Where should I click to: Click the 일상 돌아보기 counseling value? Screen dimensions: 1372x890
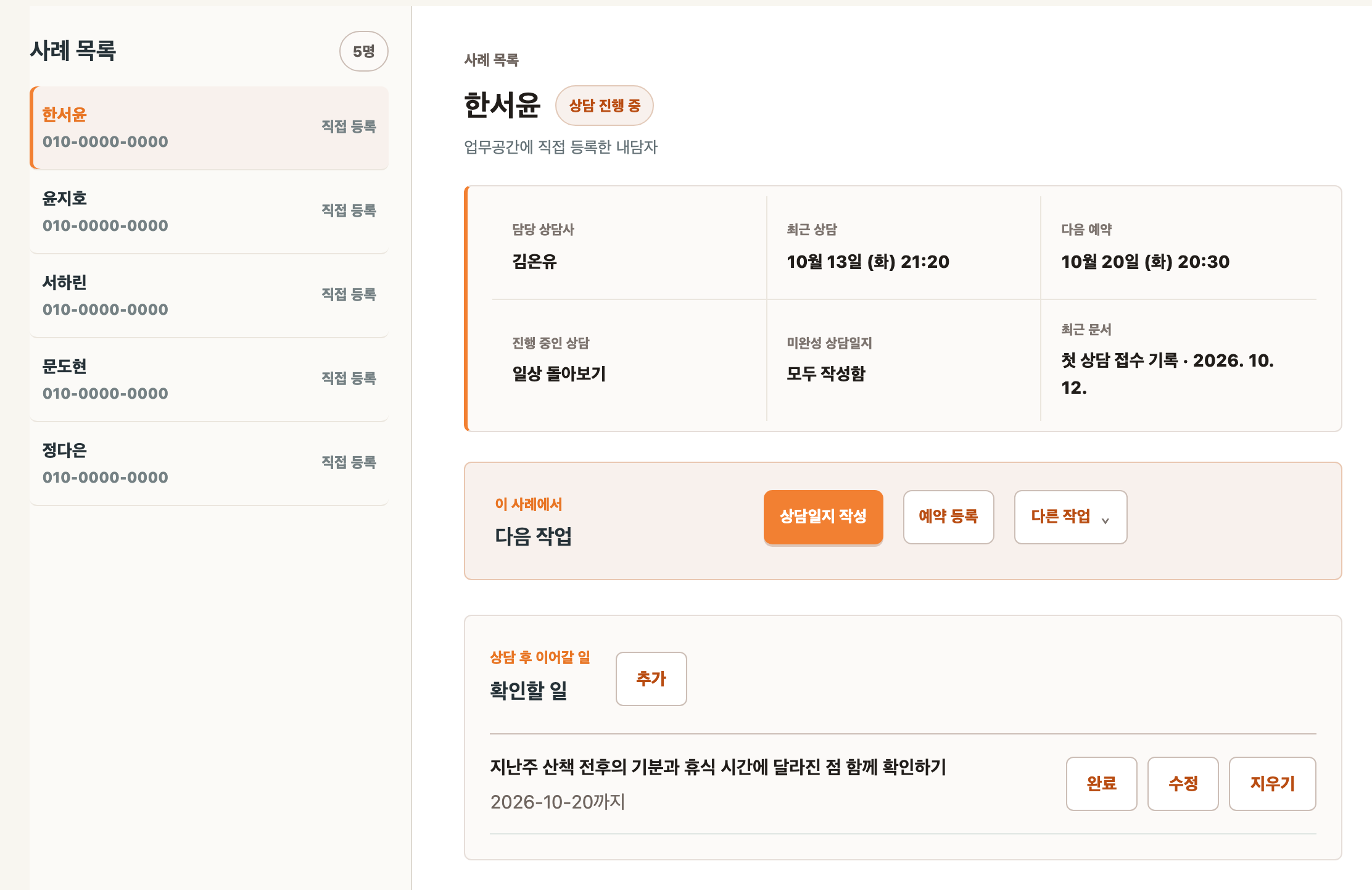click(559, 373)
